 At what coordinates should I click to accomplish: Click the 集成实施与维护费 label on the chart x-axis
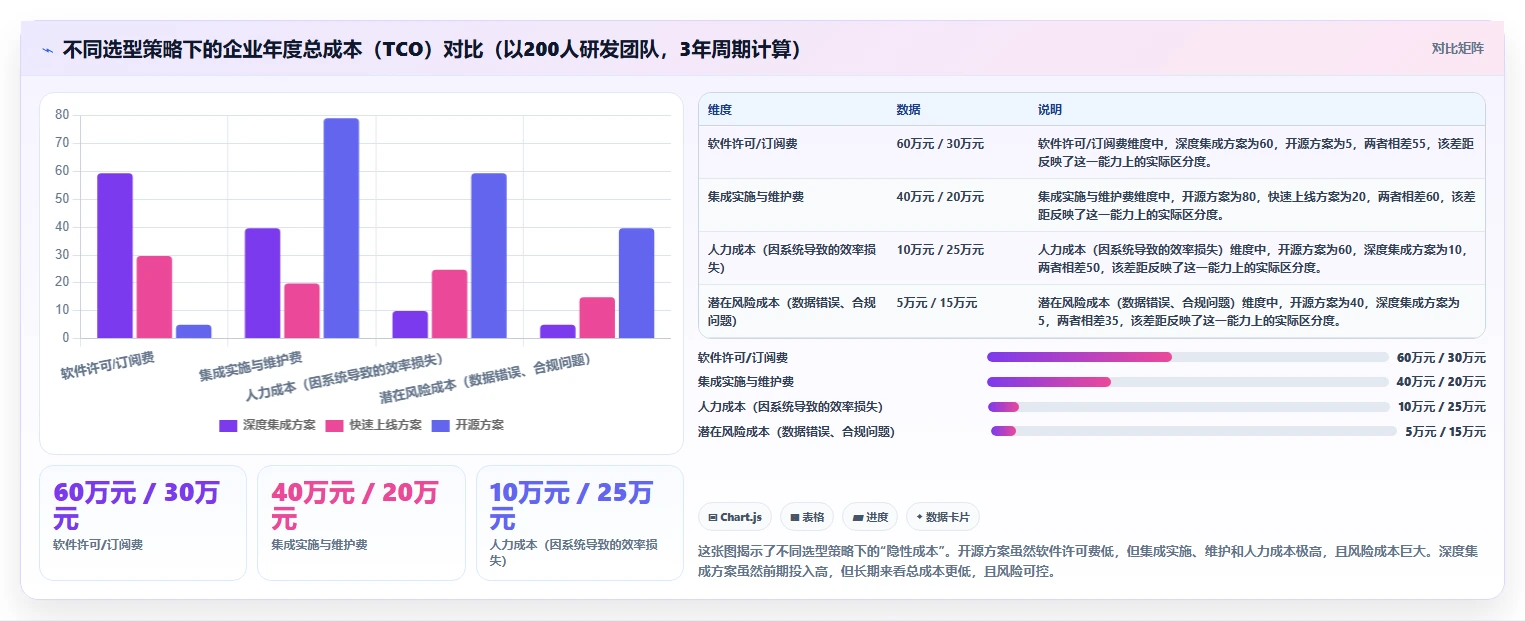[251, 366]
